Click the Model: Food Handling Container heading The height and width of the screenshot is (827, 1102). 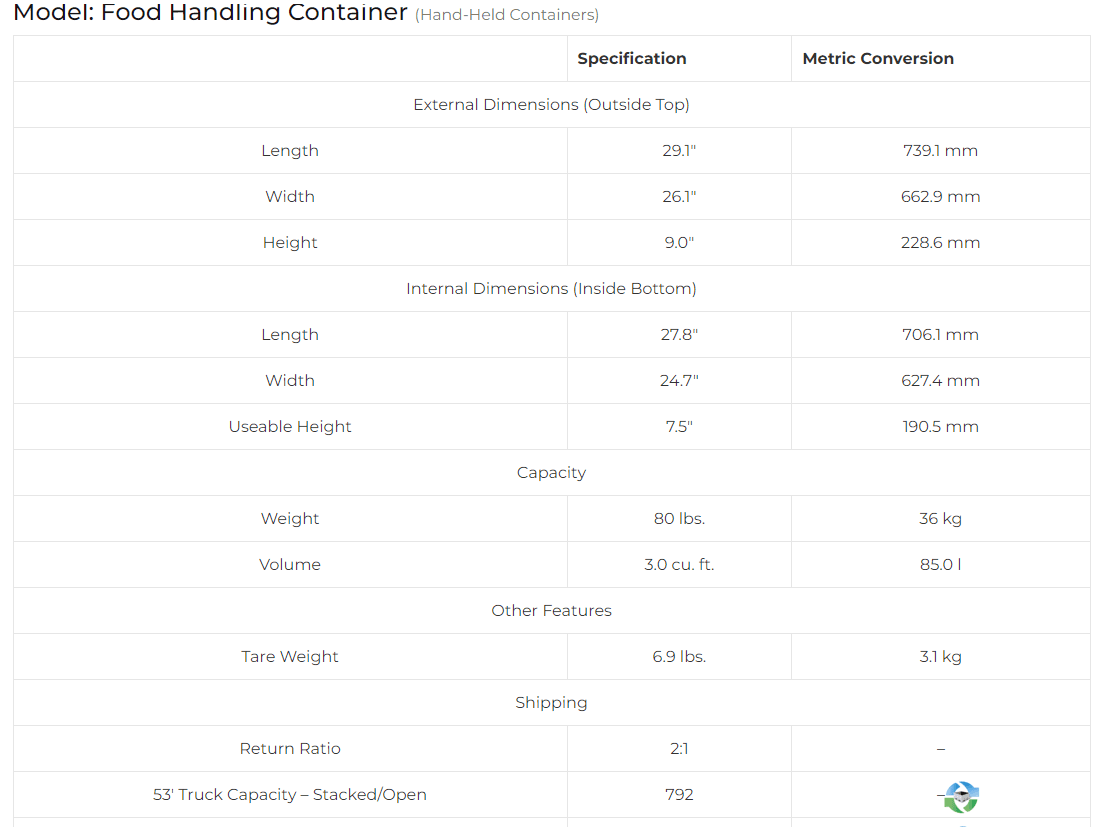pyautogui.click(x=210, y=13)
